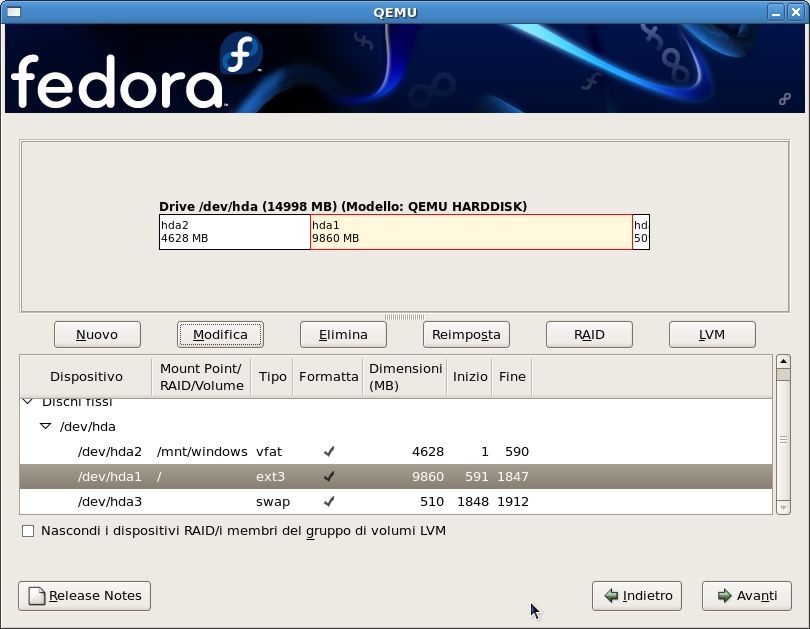Sort by the Dispositivo column header

point(86,376)
